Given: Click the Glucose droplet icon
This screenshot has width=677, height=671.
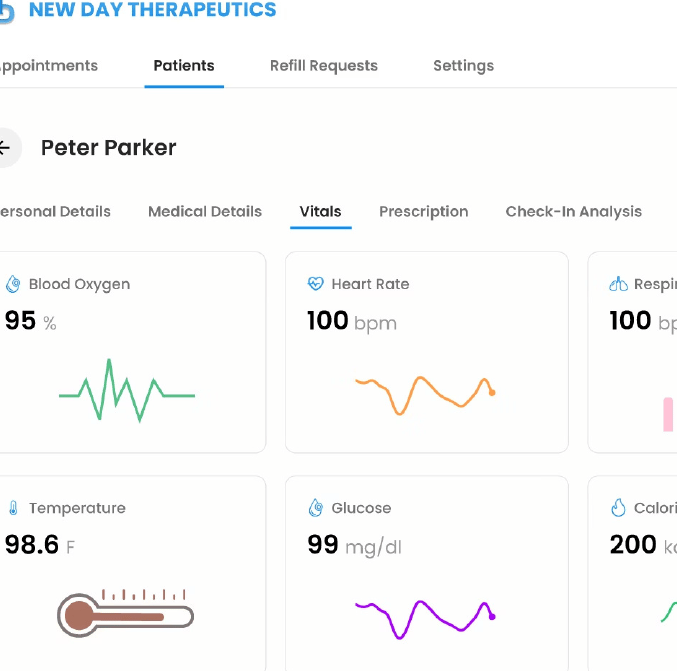Looking at the screenshot, I should (316, 508).
